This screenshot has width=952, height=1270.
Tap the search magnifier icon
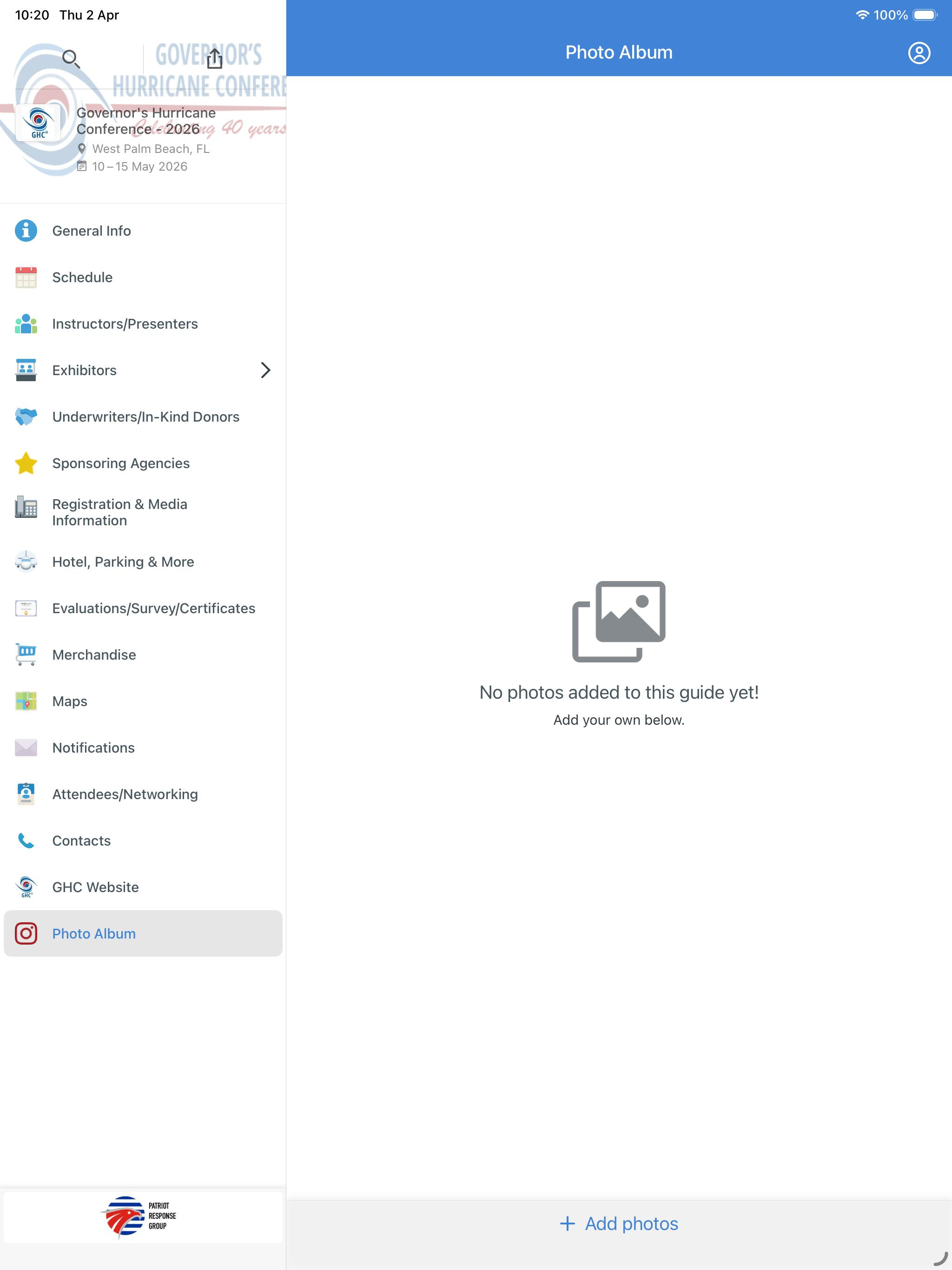point(71,59)
